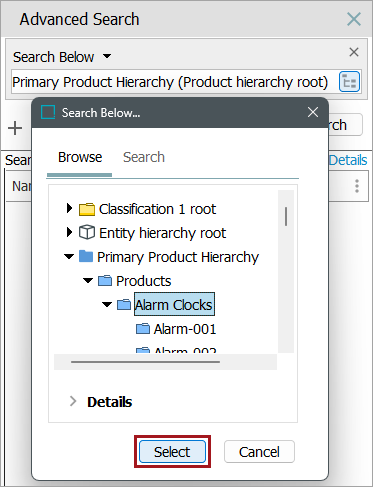This screenshot has width=373, height=487.
Task: Expand the Details section
Action: pos(73,401)
